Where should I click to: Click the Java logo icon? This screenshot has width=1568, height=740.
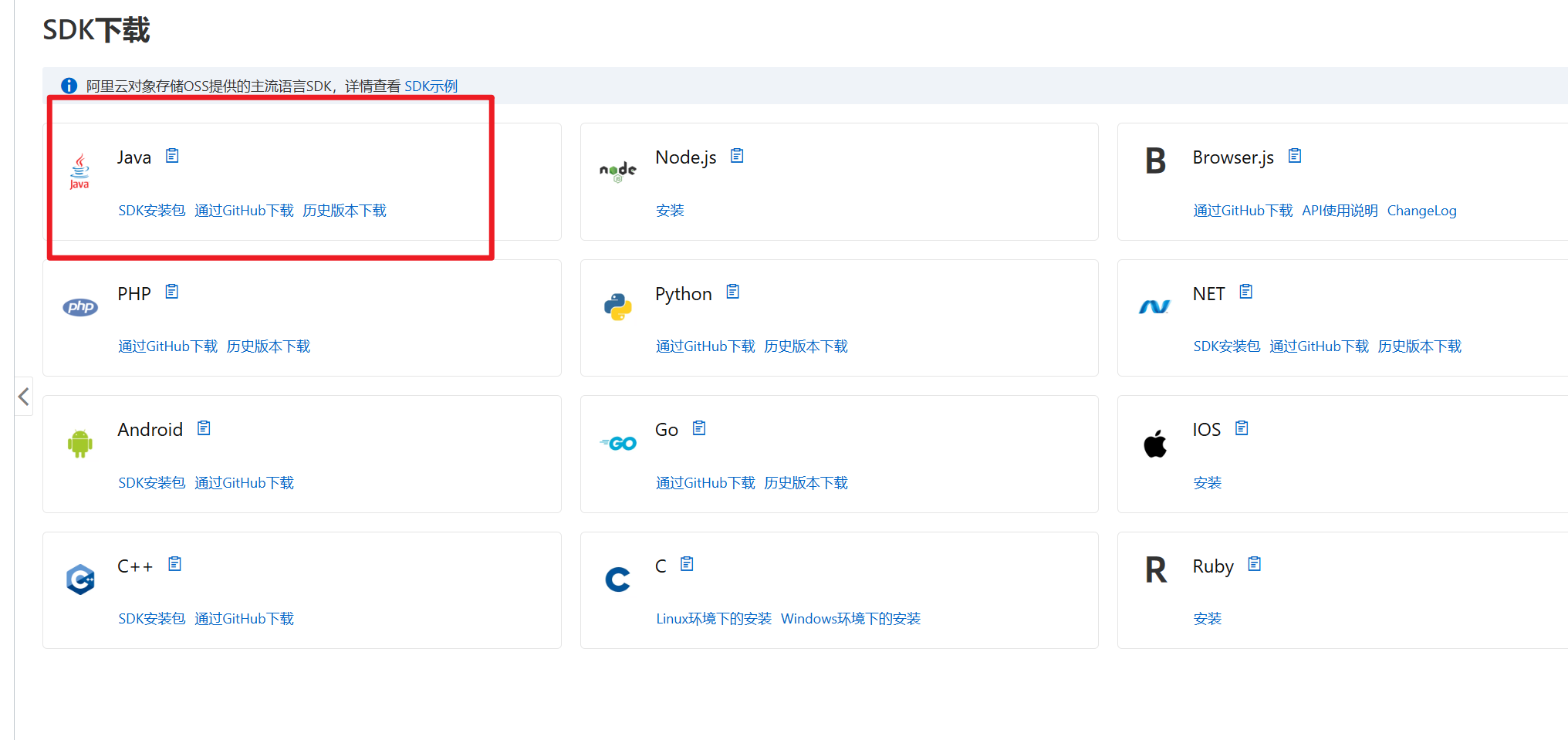pyautogui.click(x=79, y=171)
